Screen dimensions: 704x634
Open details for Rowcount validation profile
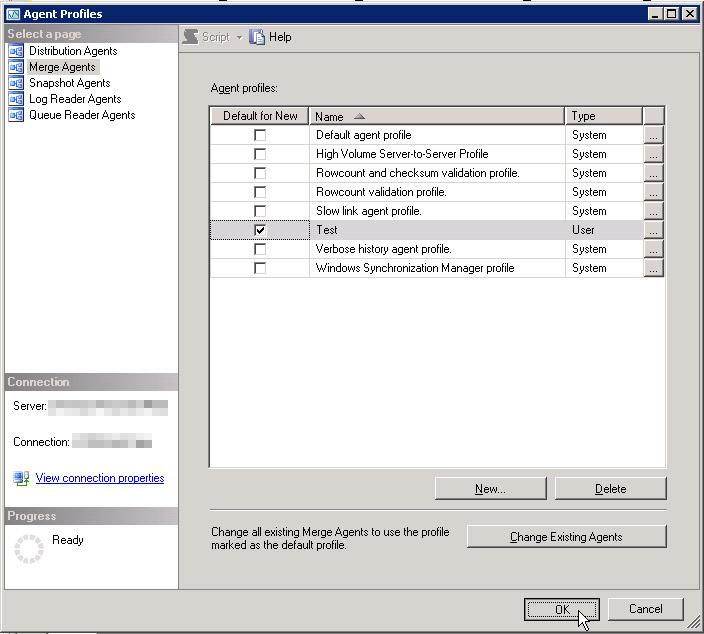tap(653, 192)
